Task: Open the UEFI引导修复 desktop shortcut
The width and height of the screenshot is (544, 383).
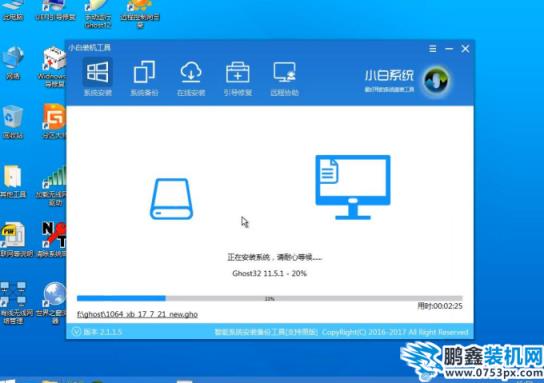Action: pos(56,10)
